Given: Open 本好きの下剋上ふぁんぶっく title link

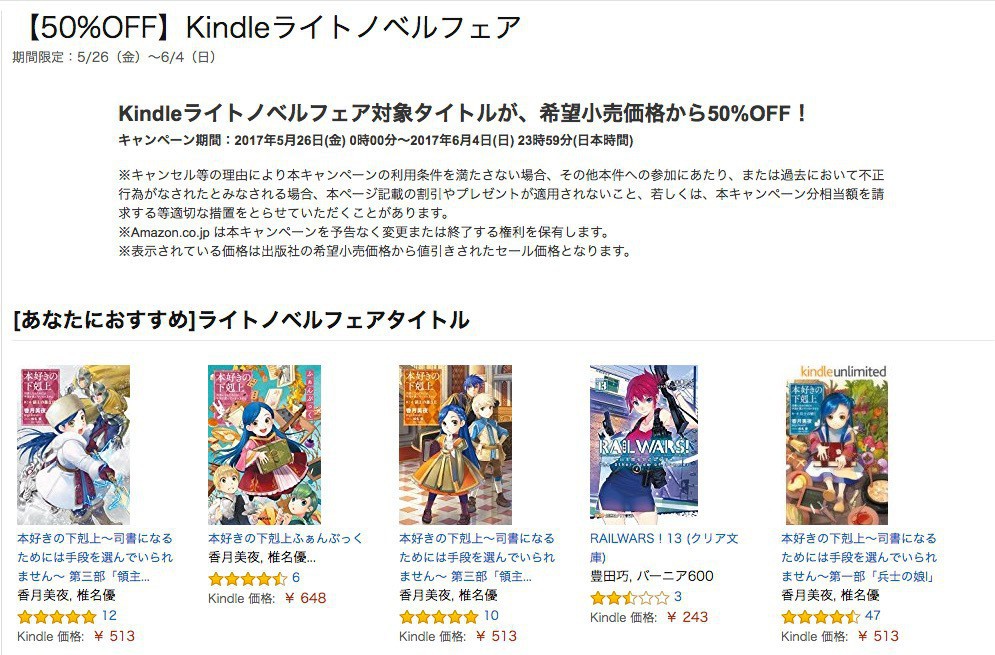Looking at the screenshot, I should coord(286,538).
